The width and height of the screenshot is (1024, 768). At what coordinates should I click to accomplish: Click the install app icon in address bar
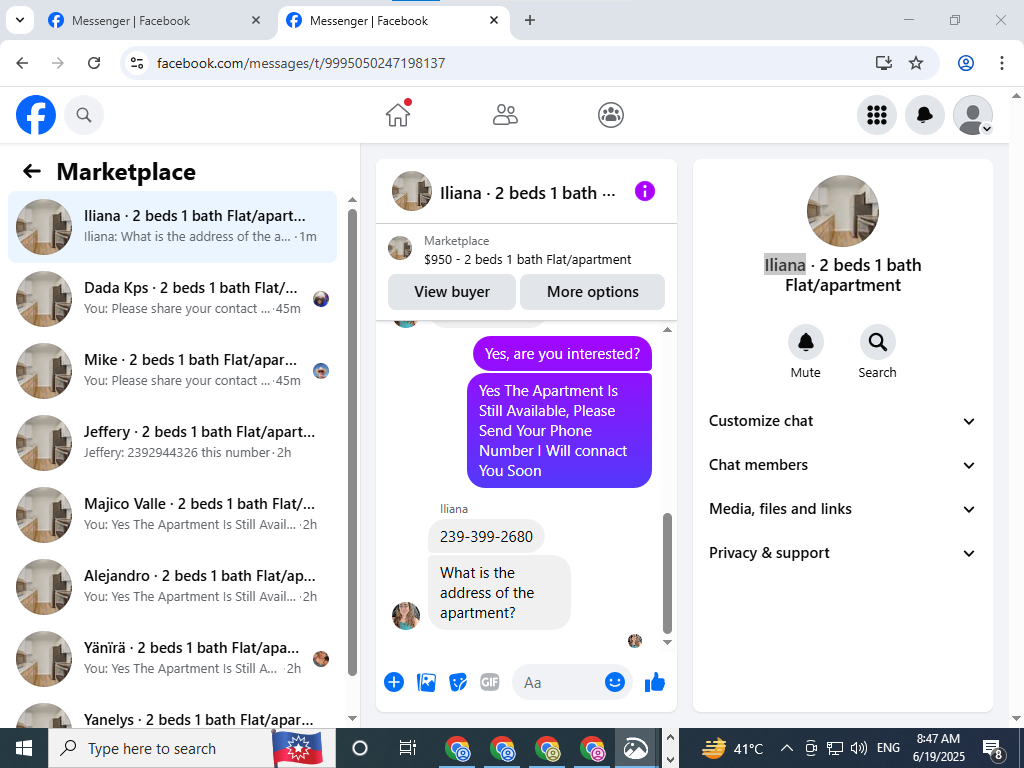[883, 63]
